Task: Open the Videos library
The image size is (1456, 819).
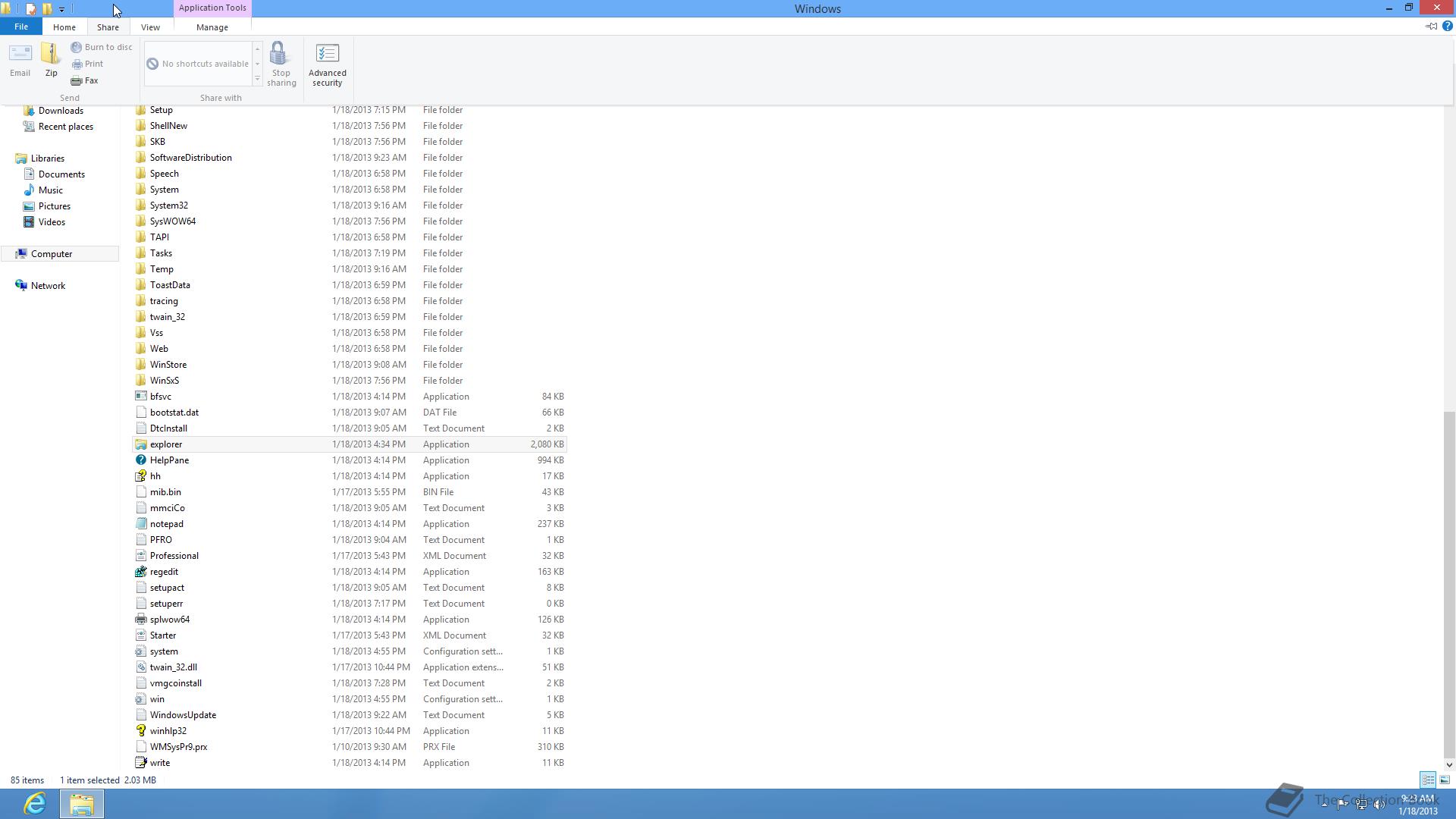Action: click(x=52, y=222)
